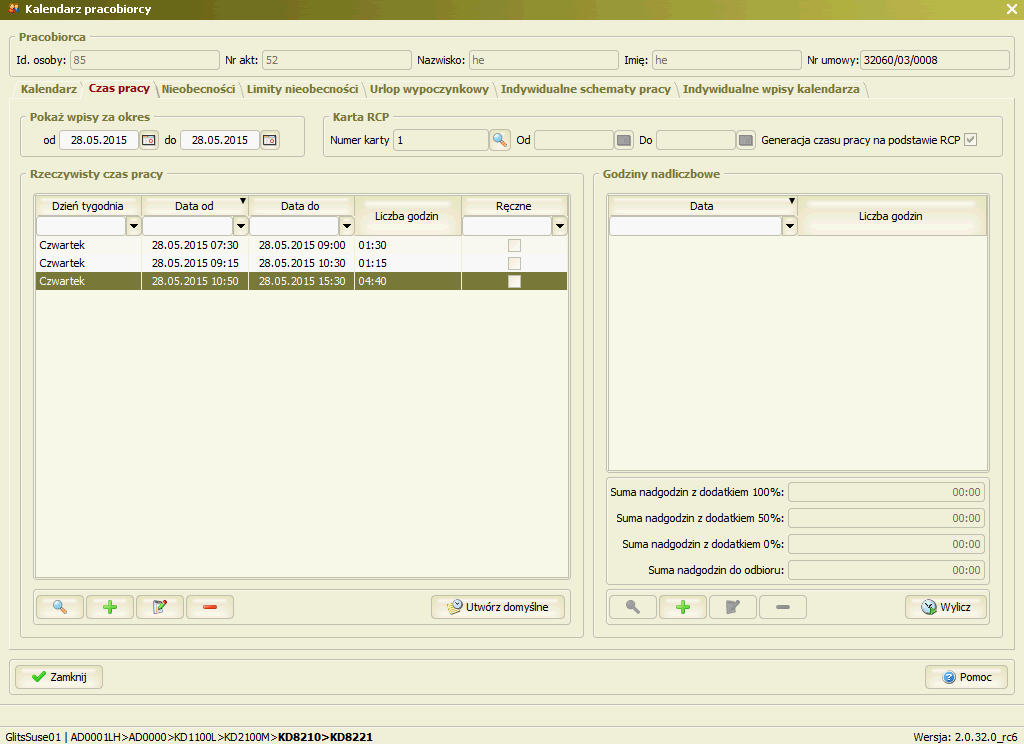Click Nr umowy field 32060/03/0008
This screenshot has height=744, width=1024.
(935, 60)
